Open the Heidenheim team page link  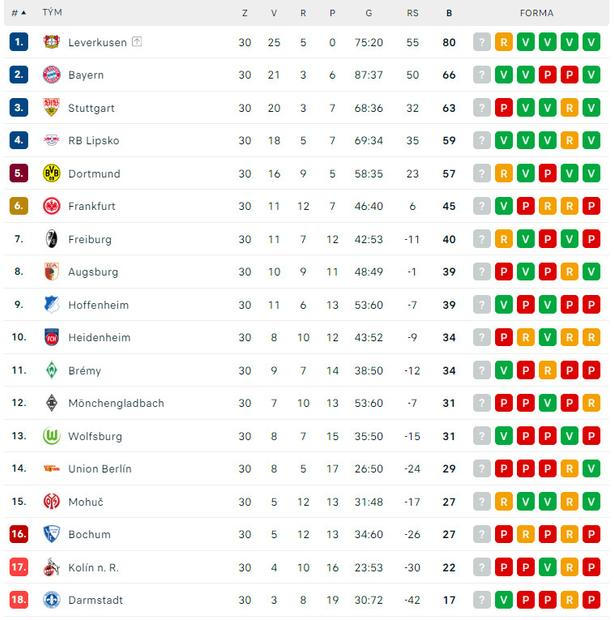[99, 338]
